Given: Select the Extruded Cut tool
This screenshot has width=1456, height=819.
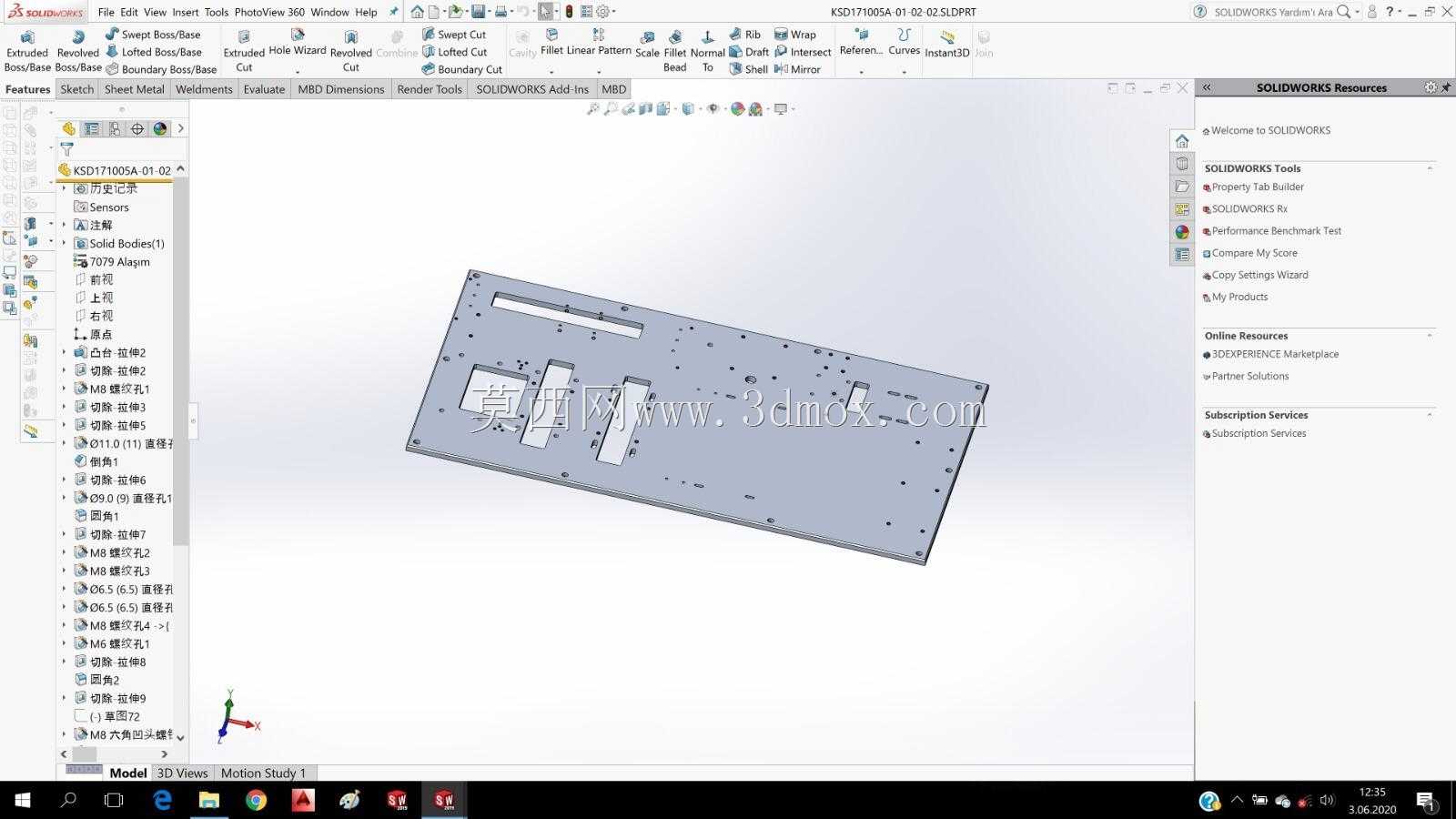Looking at the screenshot, I should (x=244, y=52).
